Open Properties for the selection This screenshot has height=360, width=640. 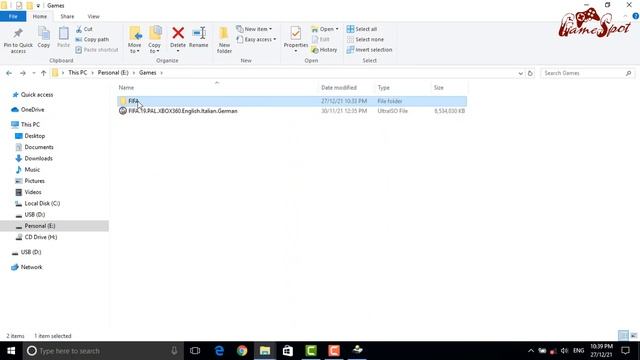[x=296, y=38]
